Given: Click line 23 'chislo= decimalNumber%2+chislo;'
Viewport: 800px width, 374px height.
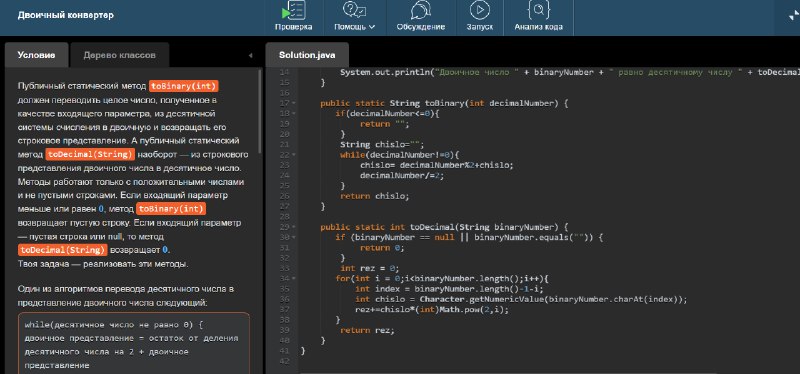Looking at the screenshot, I should (x=437, y=165).
